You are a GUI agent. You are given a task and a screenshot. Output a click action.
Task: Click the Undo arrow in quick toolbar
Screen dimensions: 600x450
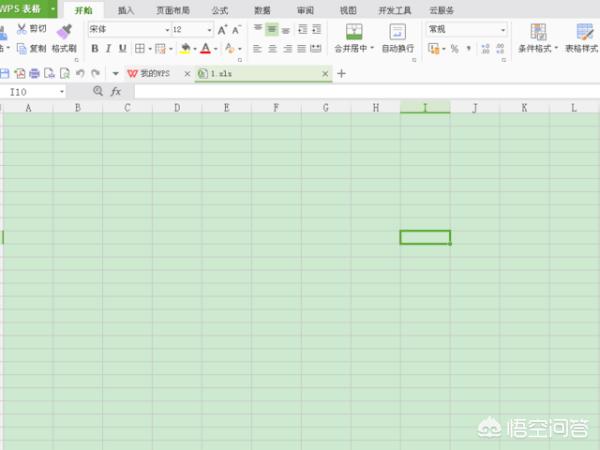pos(80,74)
